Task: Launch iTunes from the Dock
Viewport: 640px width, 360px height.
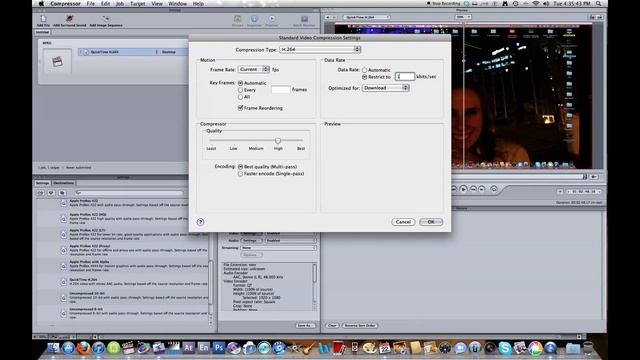Action: [98, 348]
